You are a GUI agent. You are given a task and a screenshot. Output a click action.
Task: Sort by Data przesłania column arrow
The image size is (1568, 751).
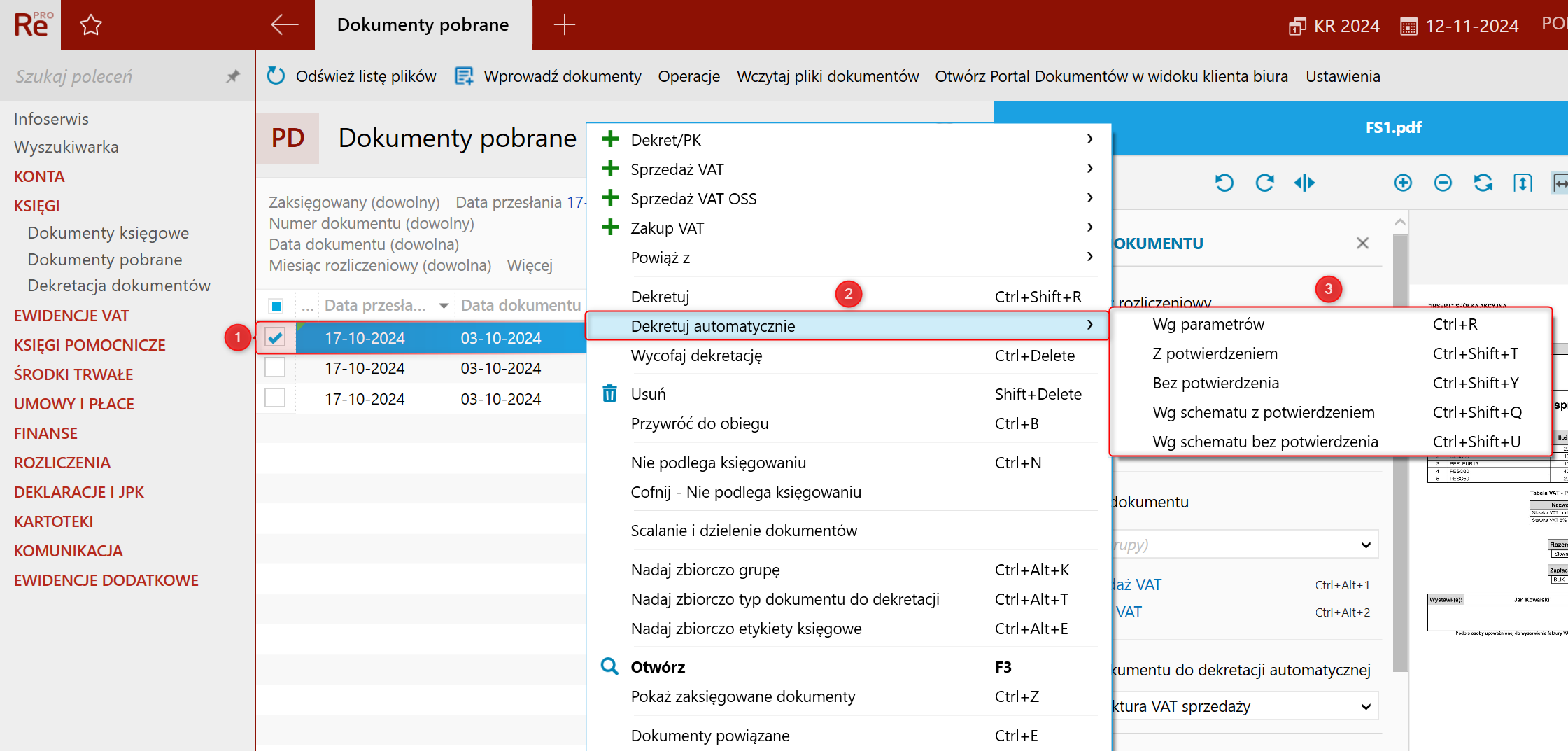click(x=444, y=306)
